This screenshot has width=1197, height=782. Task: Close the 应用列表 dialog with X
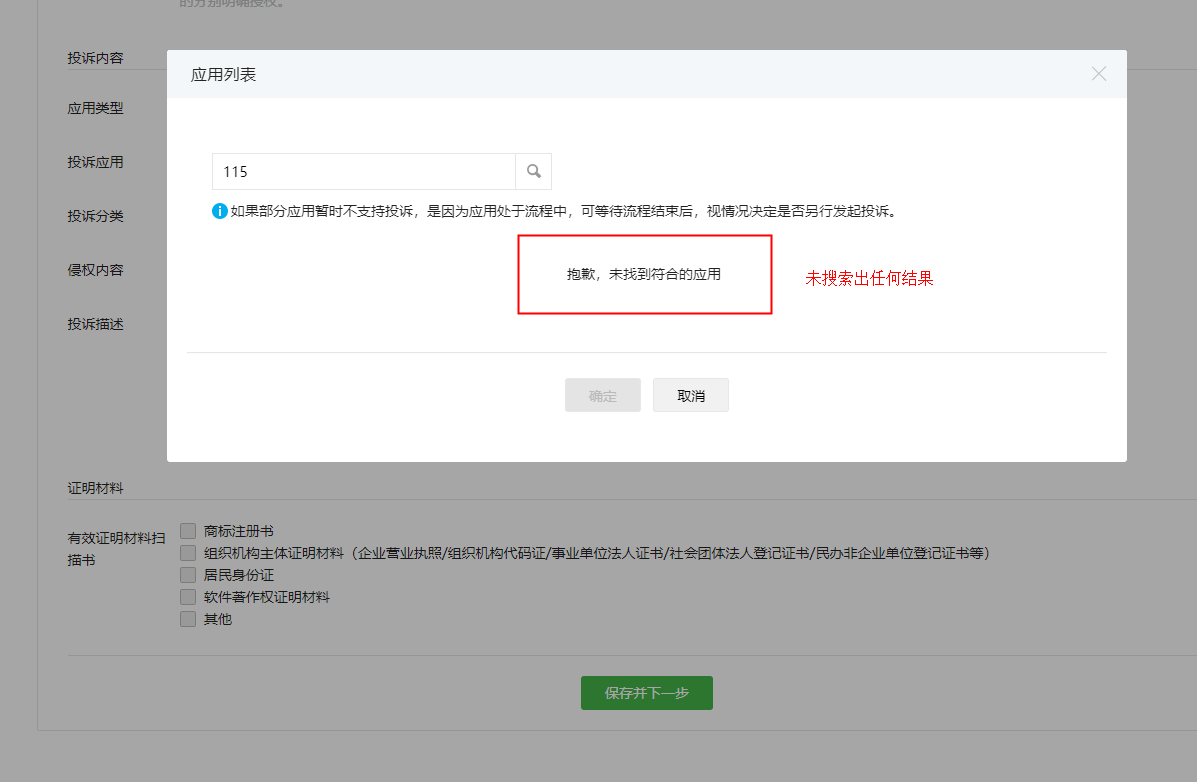tap(1099, 73)
